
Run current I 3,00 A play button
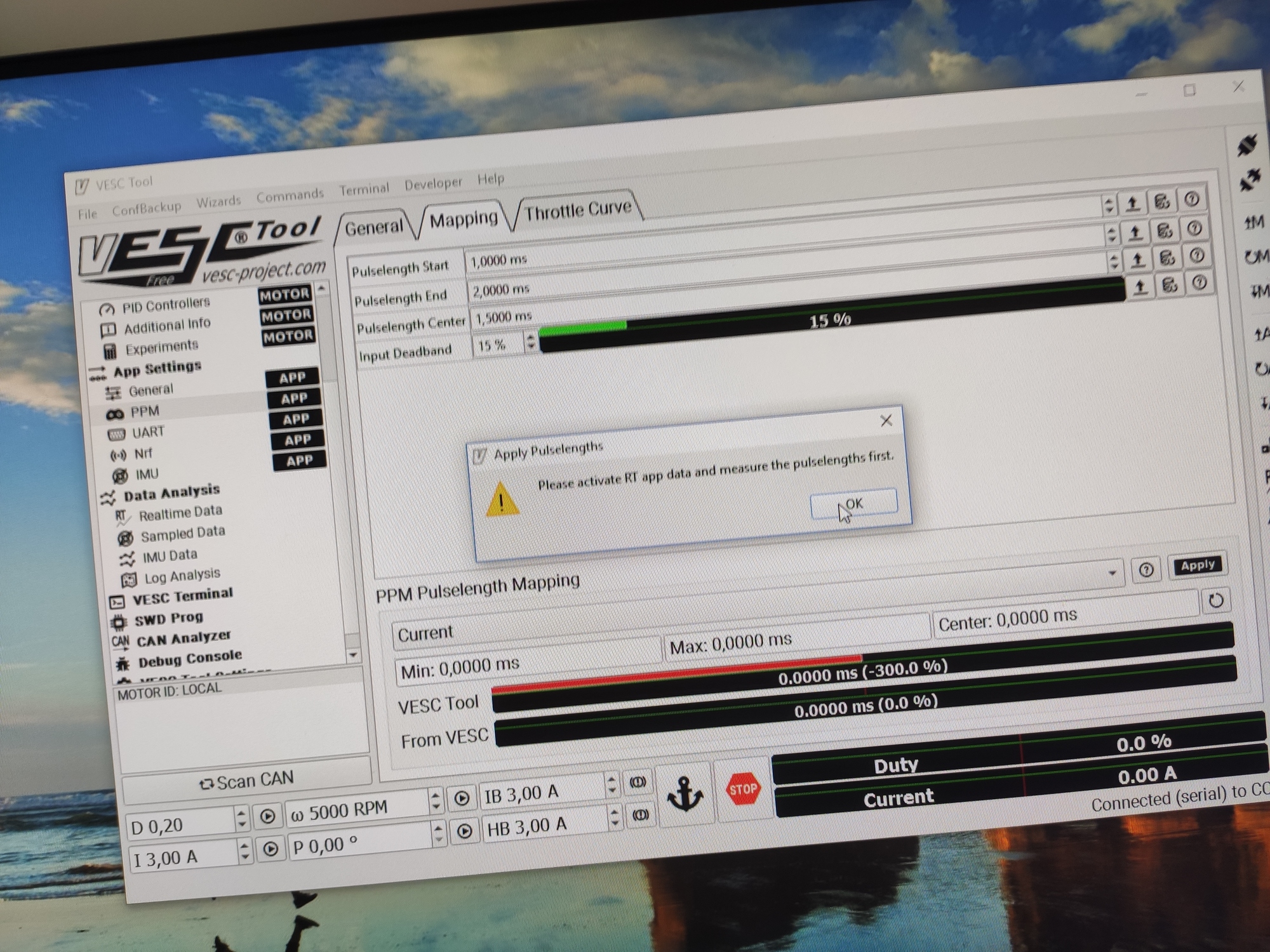click(271, 849)
